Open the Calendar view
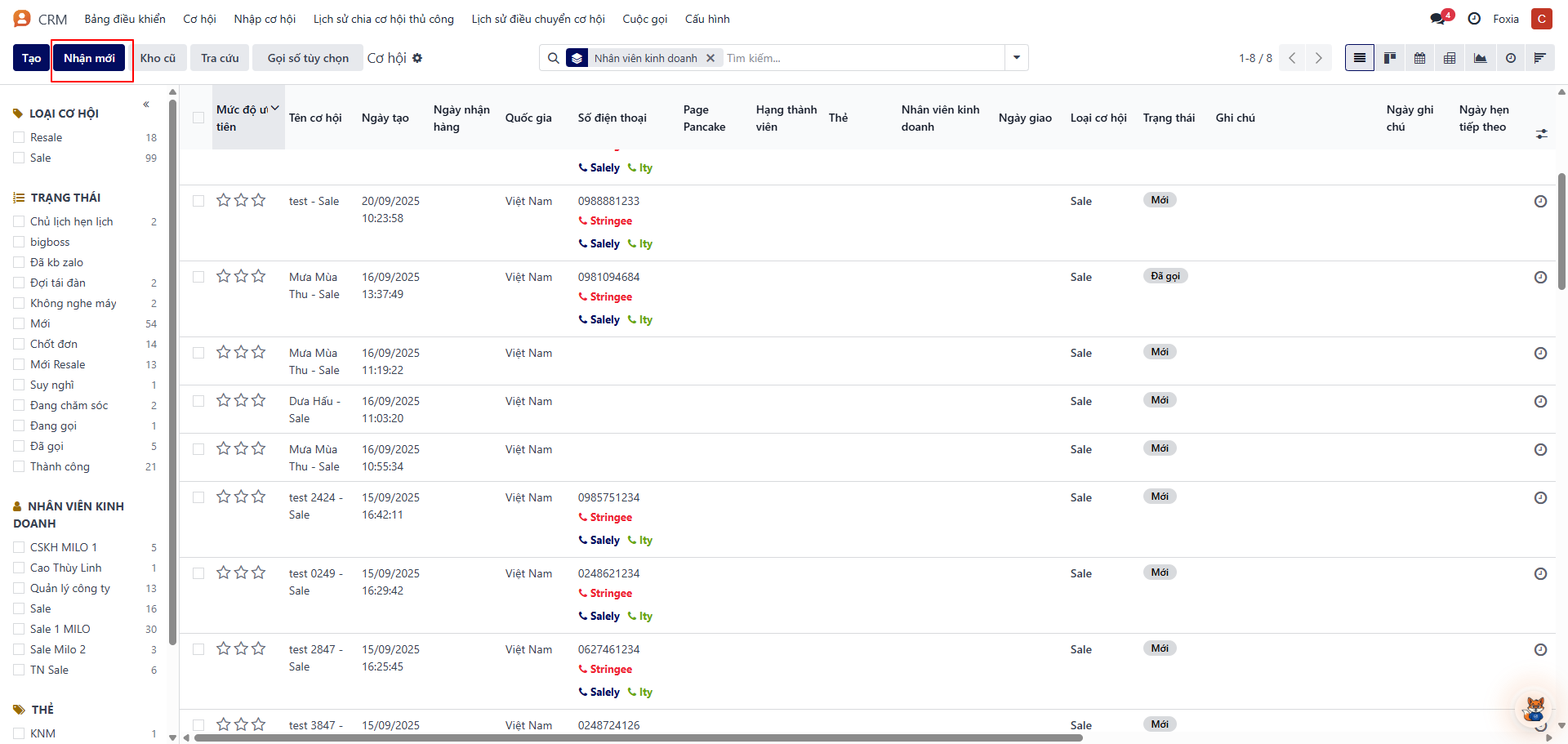The width and height of the screenshot is (1568, 744). coord(1419,58)
